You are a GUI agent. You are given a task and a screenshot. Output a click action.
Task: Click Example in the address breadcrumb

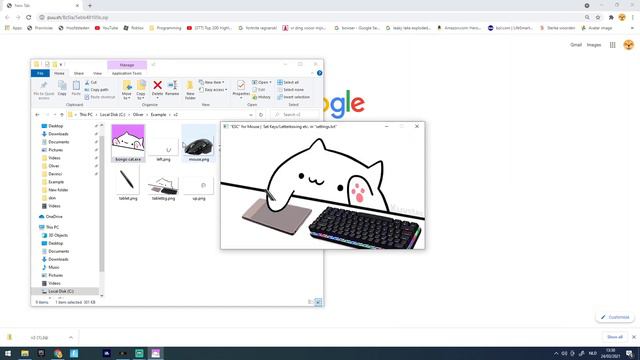pyautogui.click(x=158, y=115)
